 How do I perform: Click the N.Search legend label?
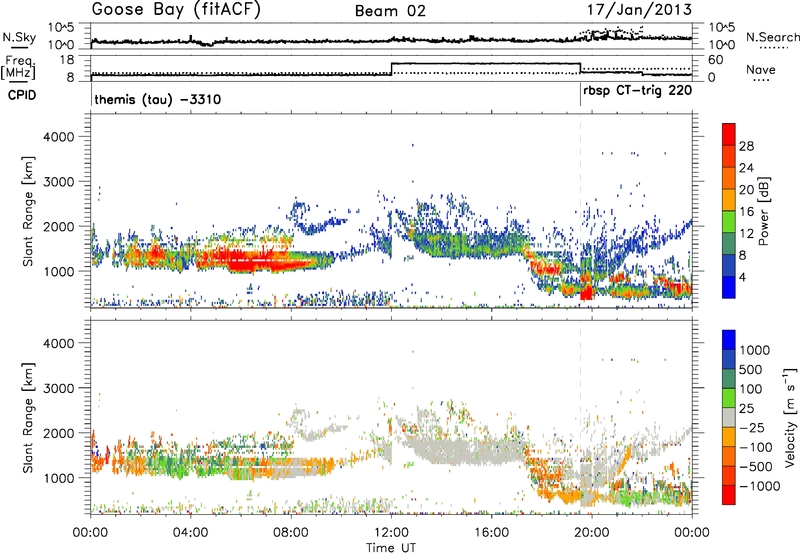pyautogui.click(x=772, y=37)
